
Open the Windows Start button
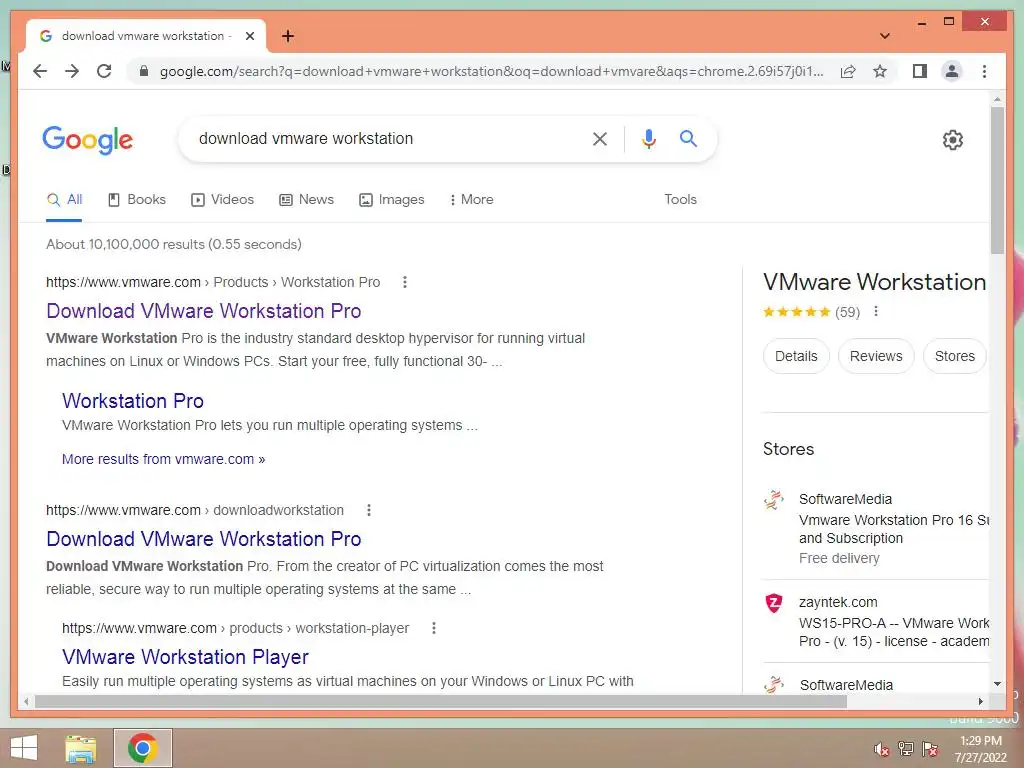(x=24, y=748)
